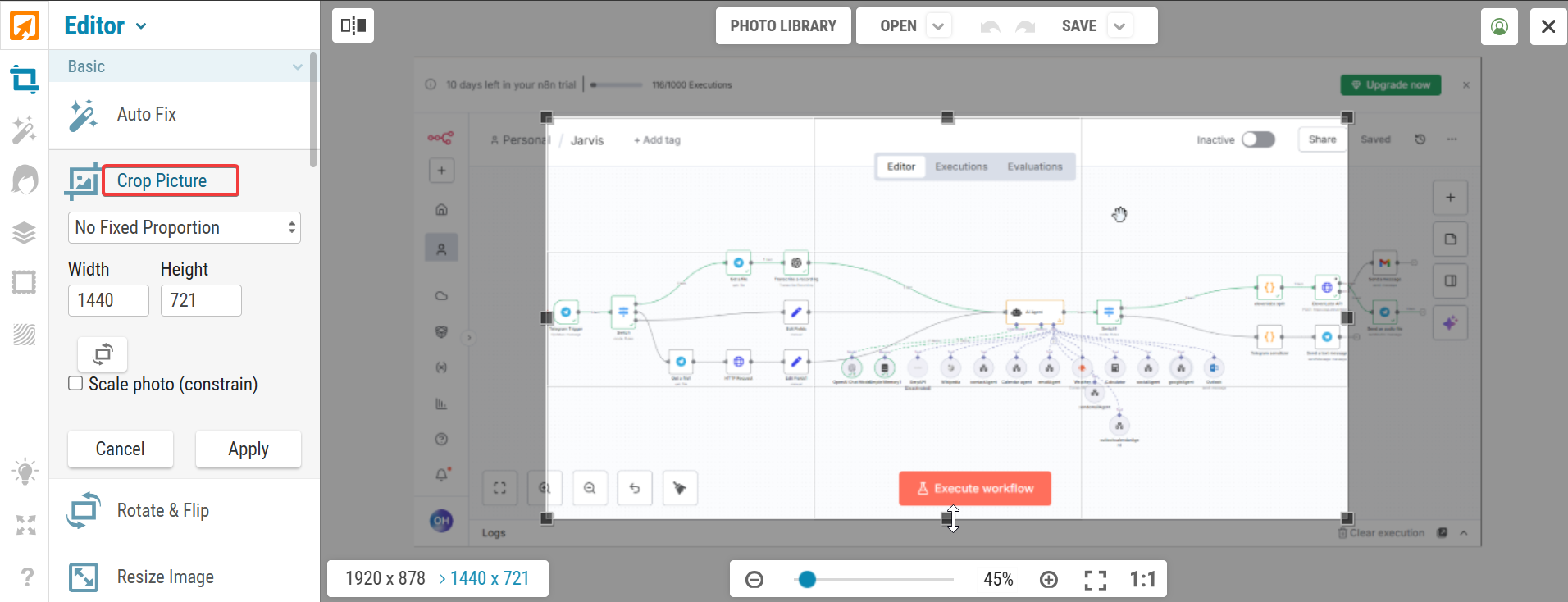Select the crop tool in the left sidebar

25,80
